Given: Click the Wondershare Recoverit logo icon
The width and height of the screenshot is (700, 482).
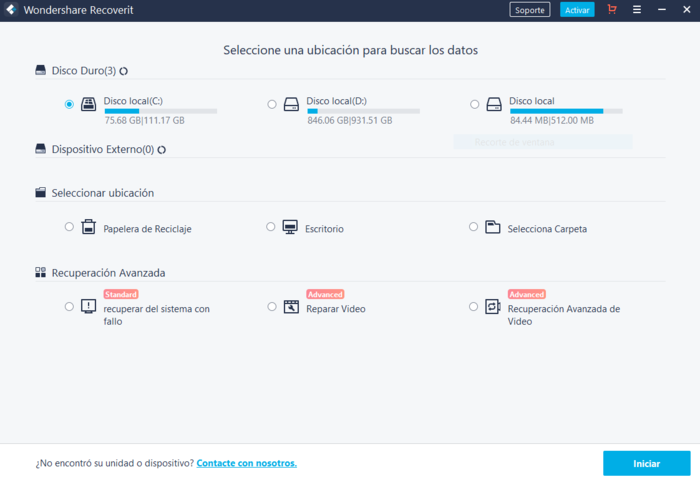Looking at the screenshot, I should click(11, 9).
